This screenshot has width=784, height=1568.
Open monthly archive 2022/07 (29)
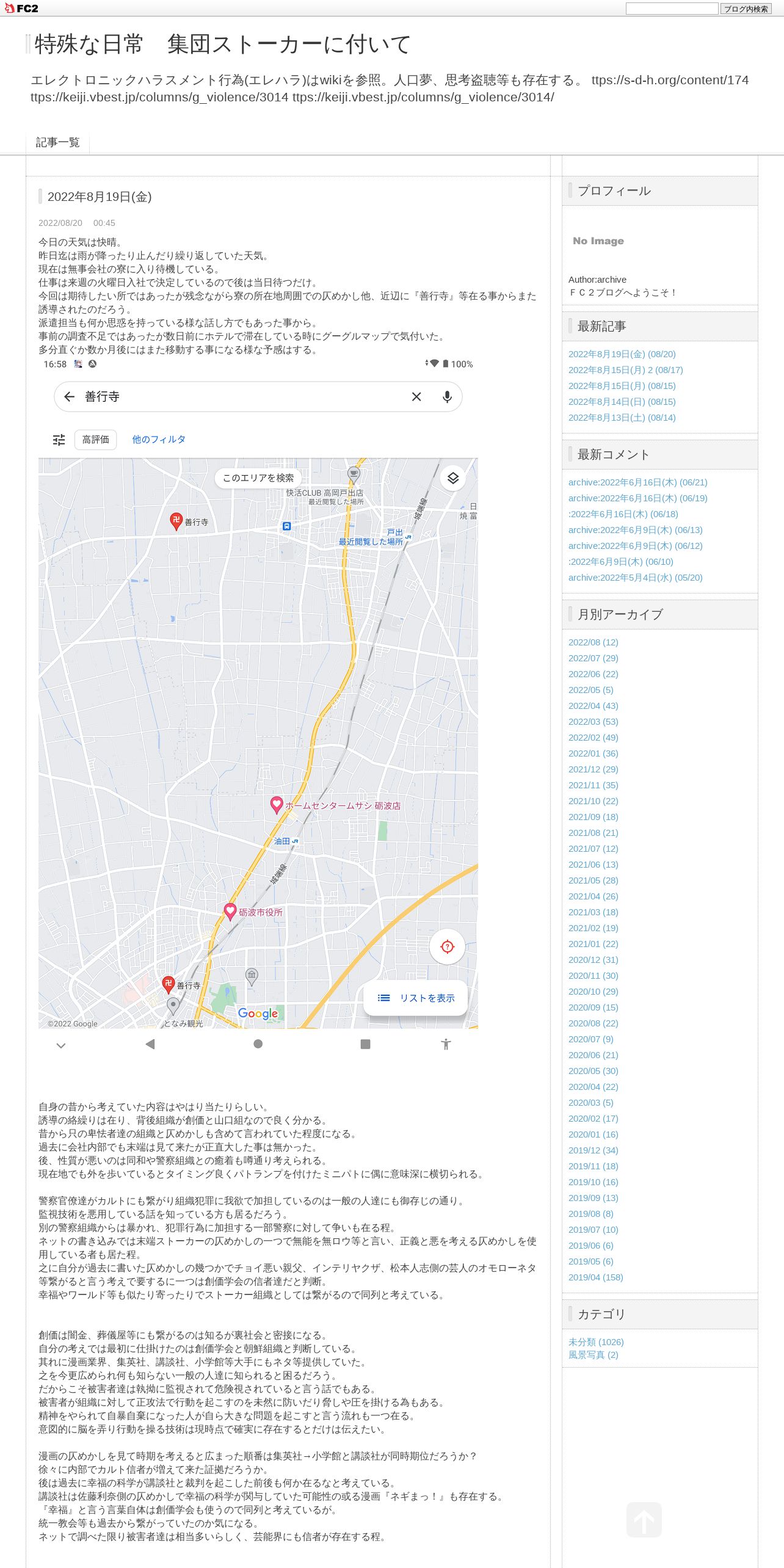[593, 658]
